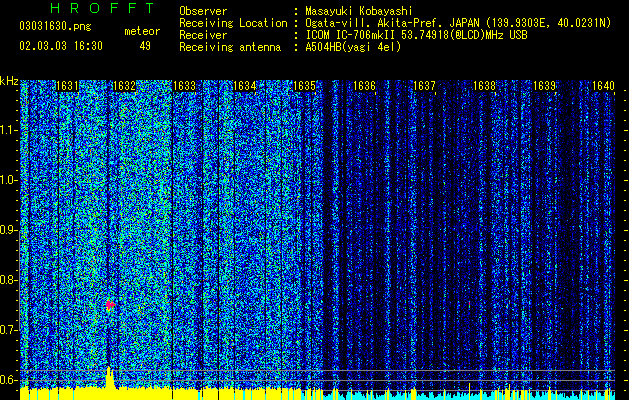Screen dimensions: 629x400
Task: Click the 1633 time marker
Action: [x=184, y=86]
